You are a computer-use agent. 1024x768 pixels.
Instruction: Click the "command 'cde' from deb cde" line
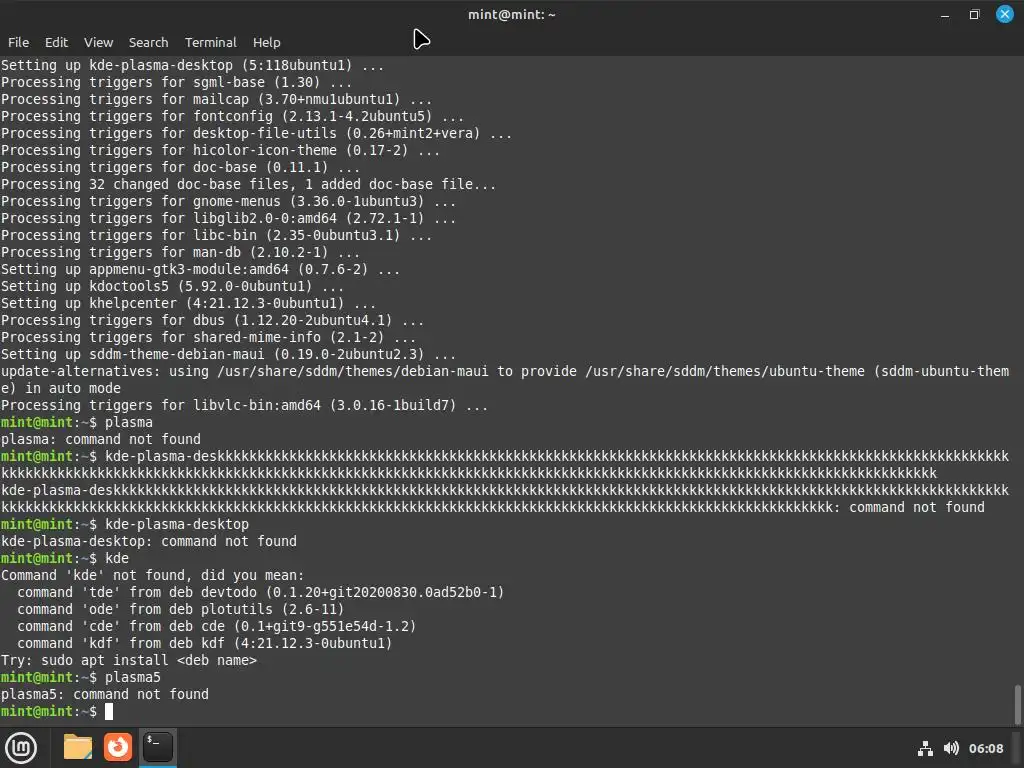(x=216, y=626)
